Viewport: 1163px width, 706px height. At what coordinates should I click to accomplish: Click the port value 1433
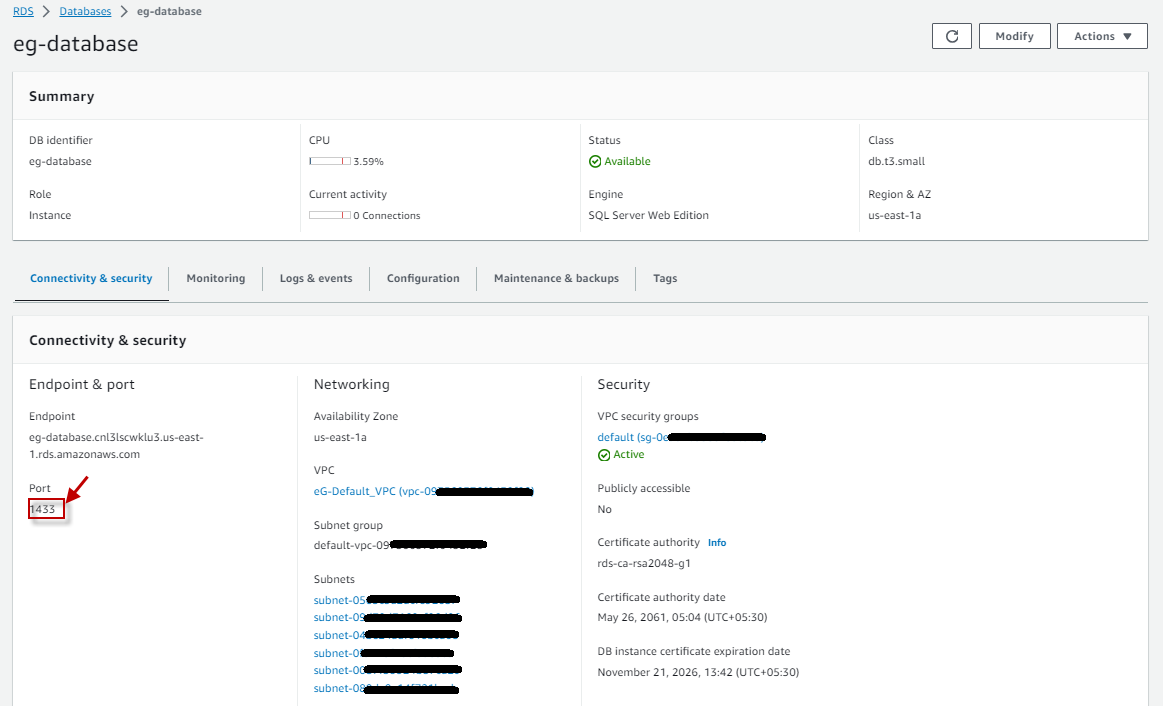click(x=43, y=509)
